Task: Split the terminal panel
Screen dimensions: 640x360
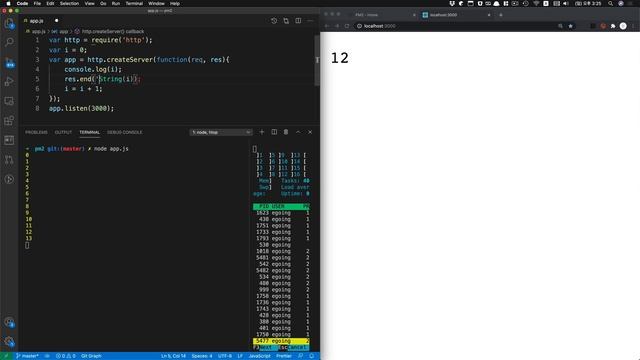Action: 274,132
